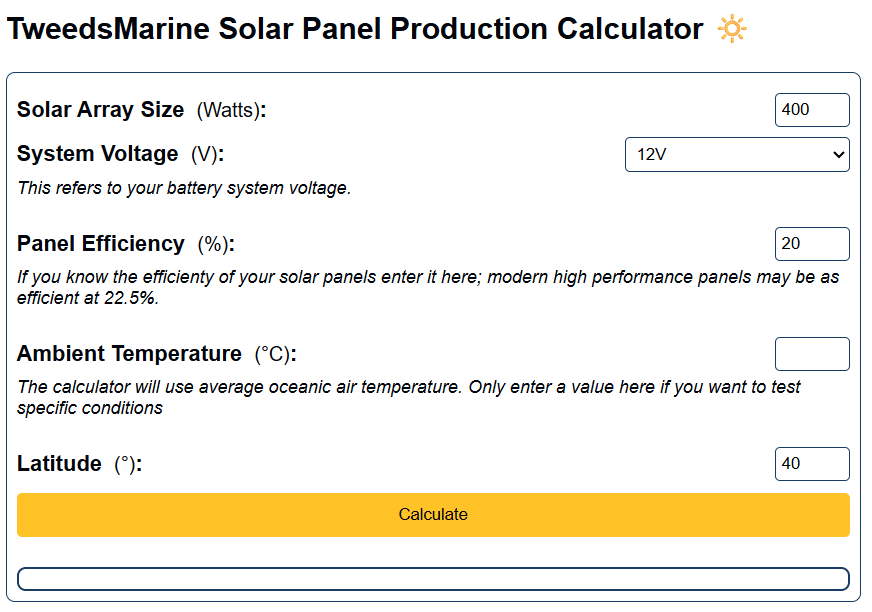Click the oceanic temperature description text
872x612 pixels.
click(410, 396)
